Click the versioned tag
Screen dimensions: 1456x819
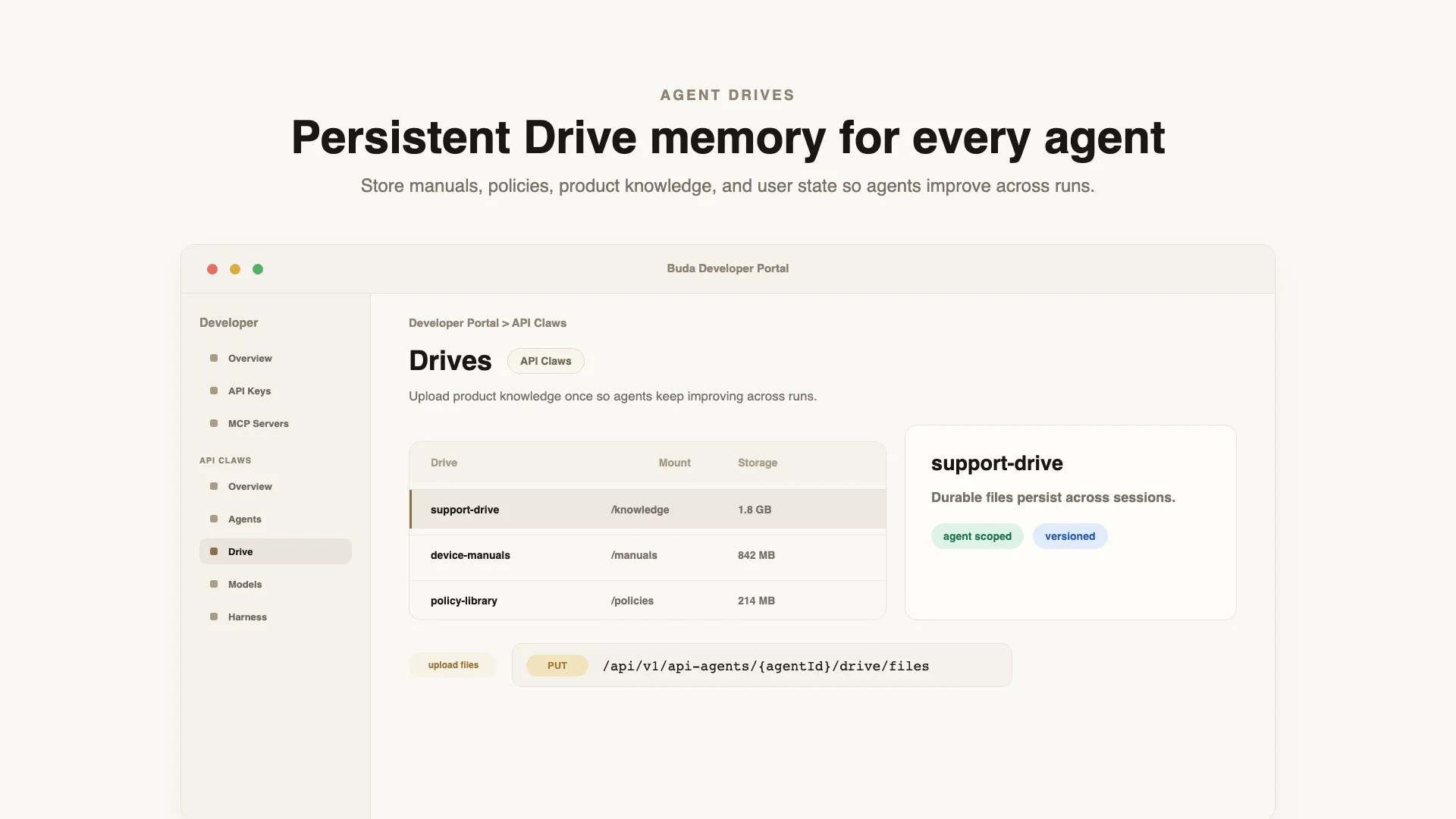(1070, 536)
